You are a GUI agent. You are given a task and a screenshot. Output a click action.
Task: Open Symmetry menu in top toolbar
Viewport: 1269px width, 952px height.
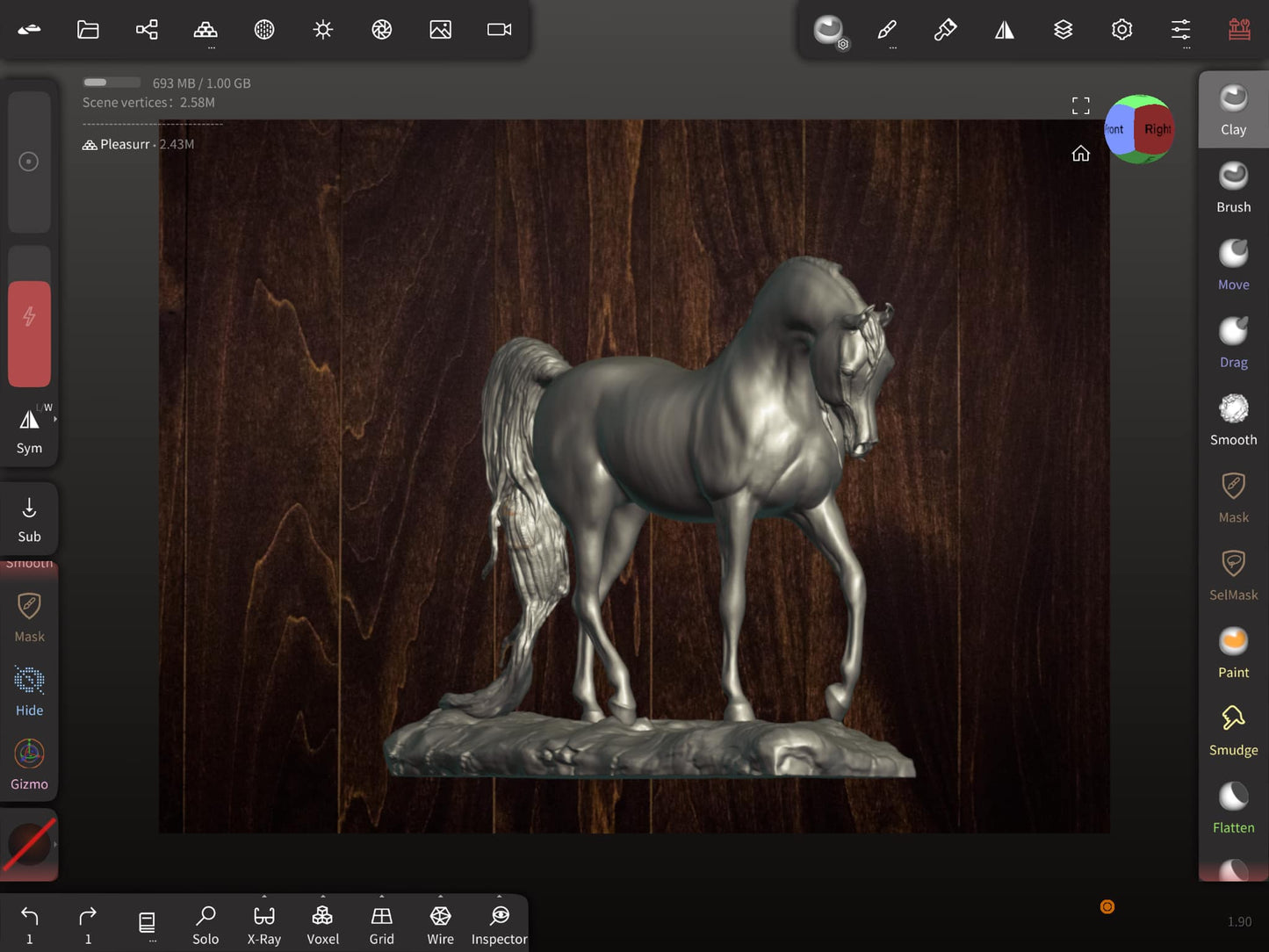click(x=1005, y=30)
